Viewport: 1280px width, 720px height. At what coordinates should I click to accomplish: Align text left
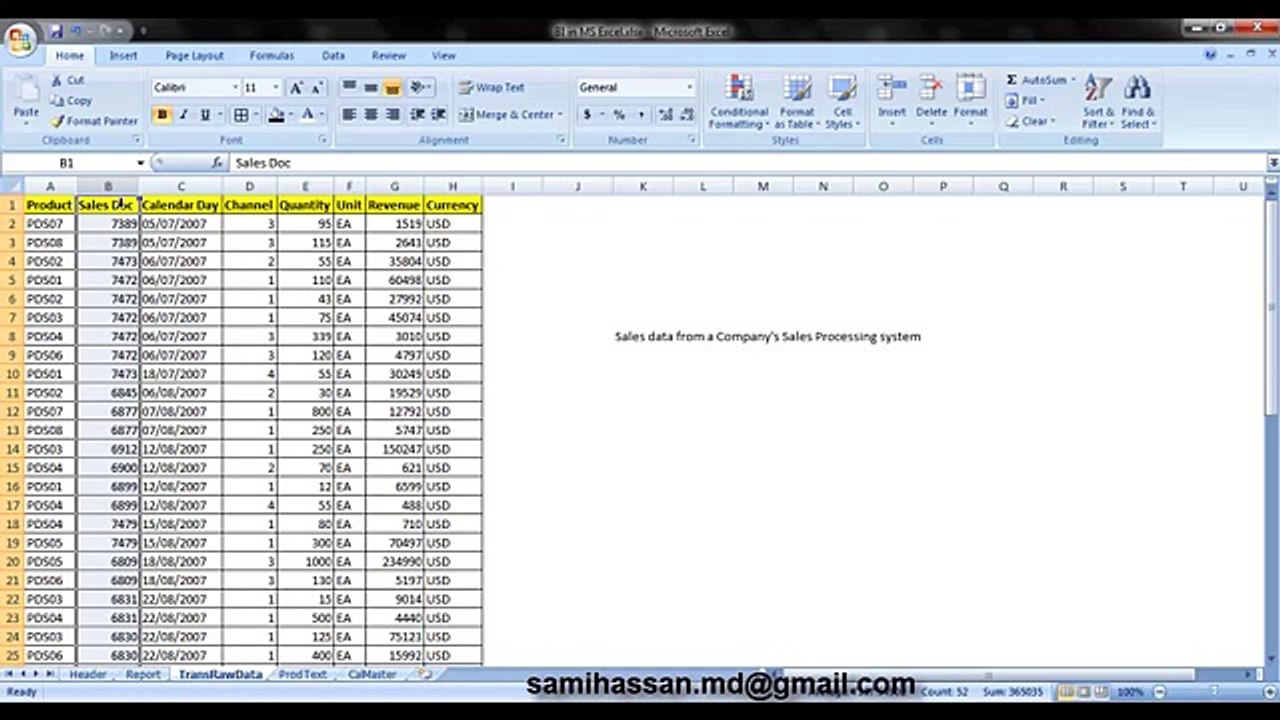click(349, 115)
